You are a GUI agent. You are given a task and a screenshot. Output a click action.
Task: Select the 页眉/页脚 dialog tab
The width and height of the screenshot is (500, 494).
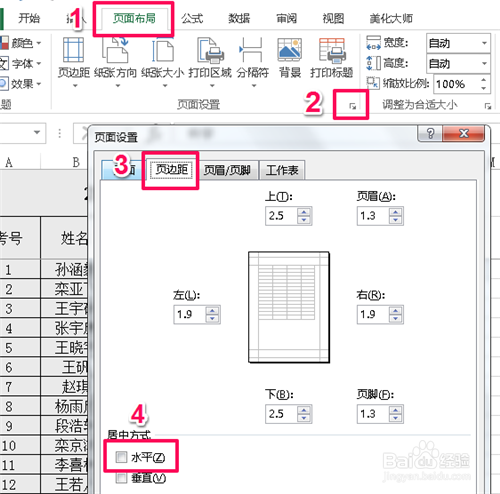tap(227, 170)
